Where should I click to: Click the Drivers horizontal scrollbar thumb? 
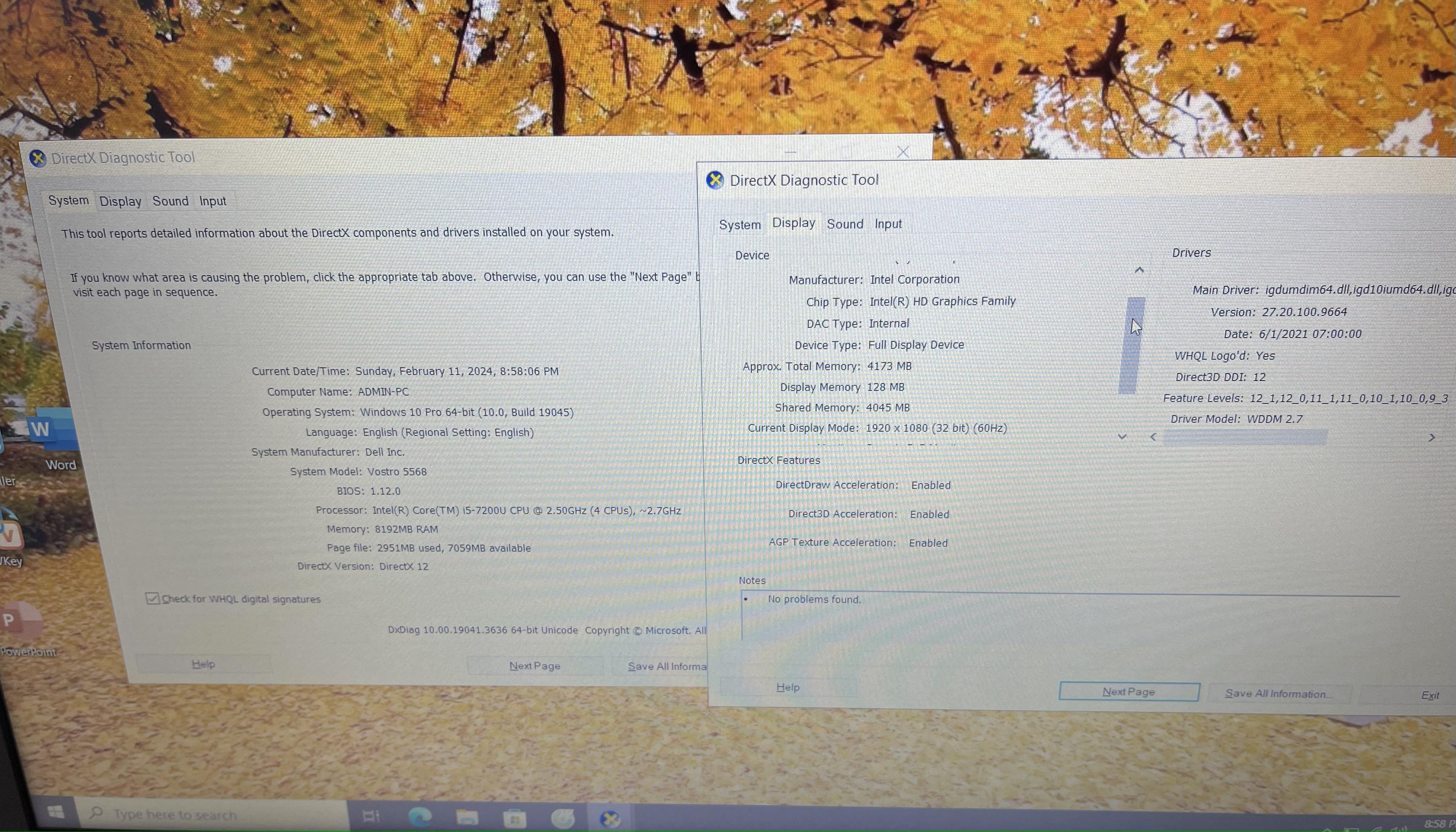1245,438
